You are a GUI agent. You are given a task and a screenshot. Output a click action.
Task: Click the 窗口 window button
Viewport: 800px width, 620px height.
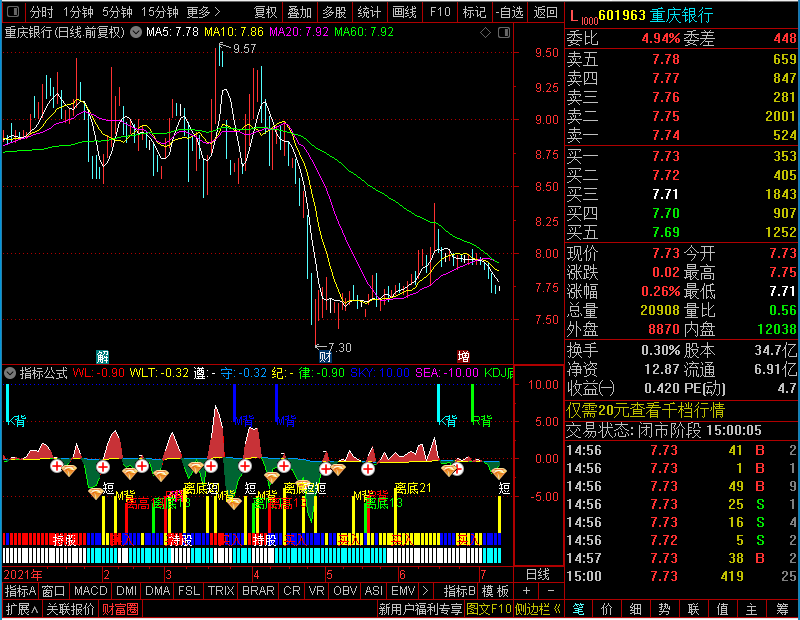coord(54,591)
